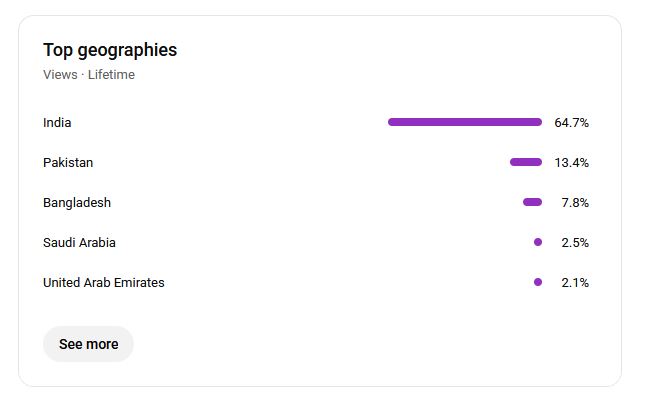Click the Lifetime text in subtitle
The height and width of the screenshot is (405, 645).
pos(111,75)
